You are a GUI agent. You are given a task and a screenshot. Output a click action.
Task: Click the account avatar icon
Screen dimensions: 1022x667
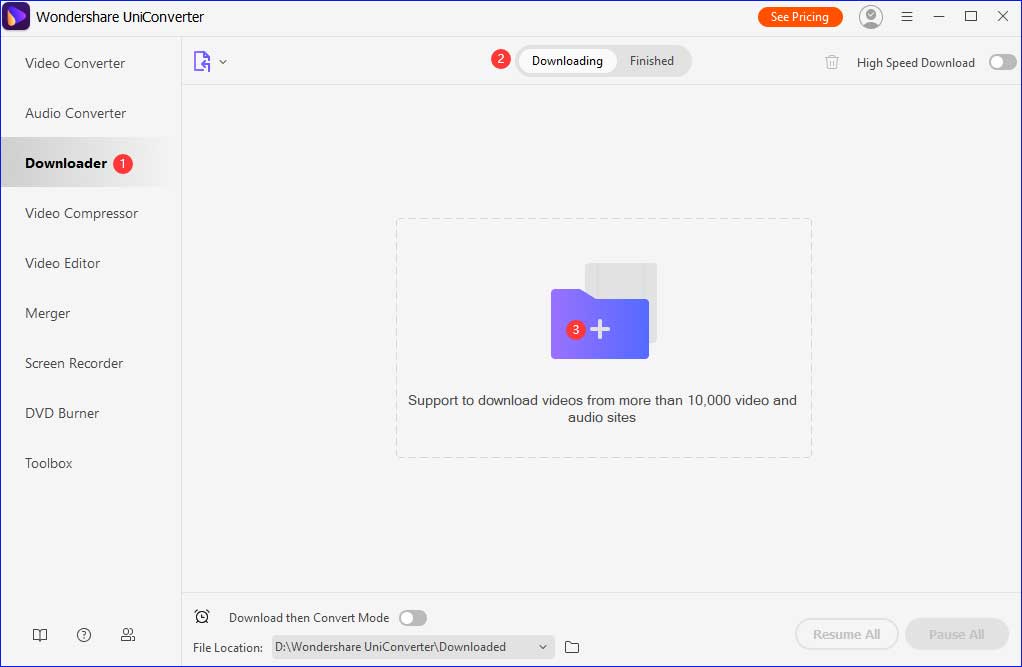coord(870,16)
